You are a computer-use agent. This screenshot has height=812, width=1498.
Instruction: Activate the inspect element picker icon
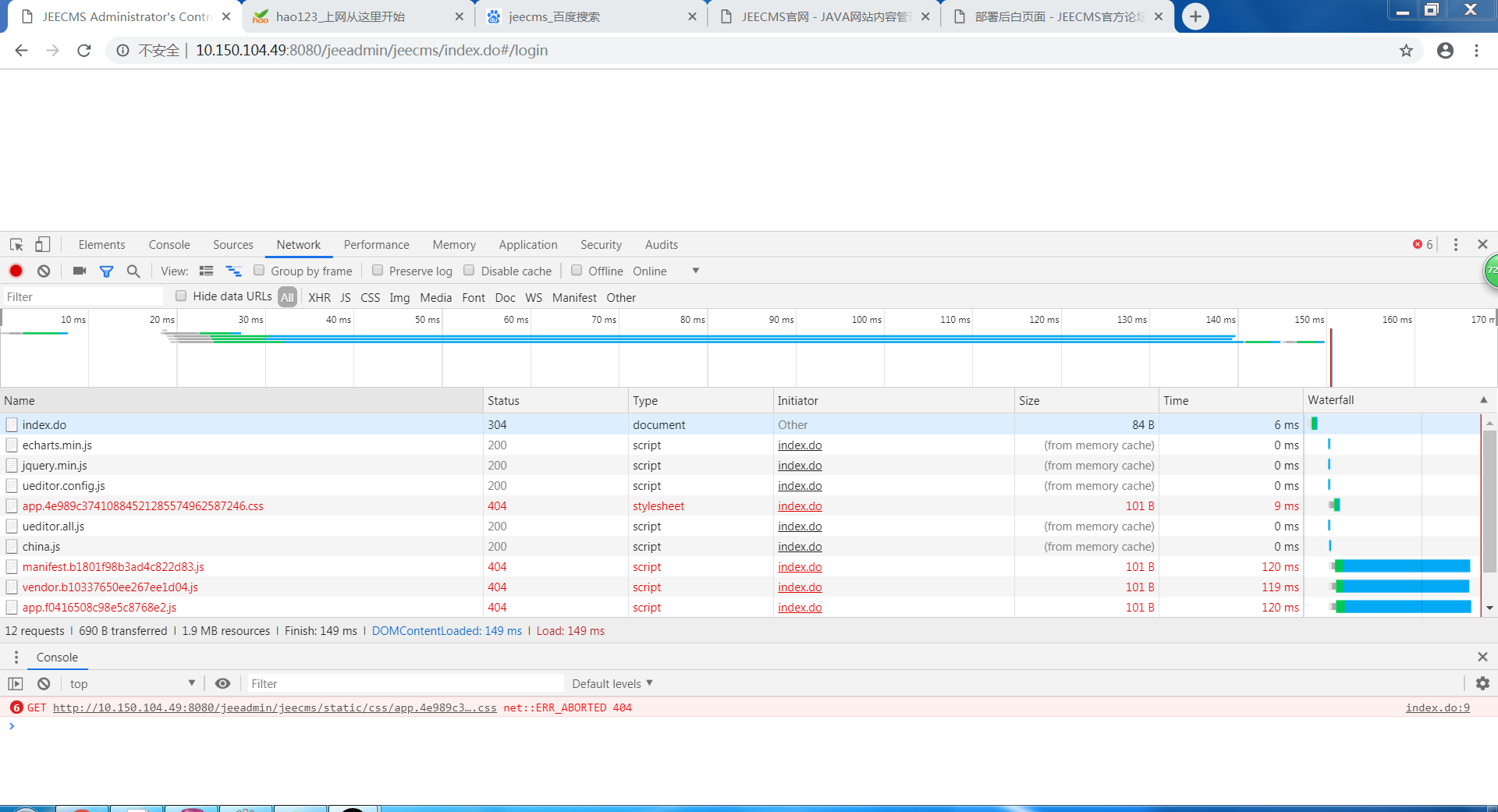tap(16, 245)
